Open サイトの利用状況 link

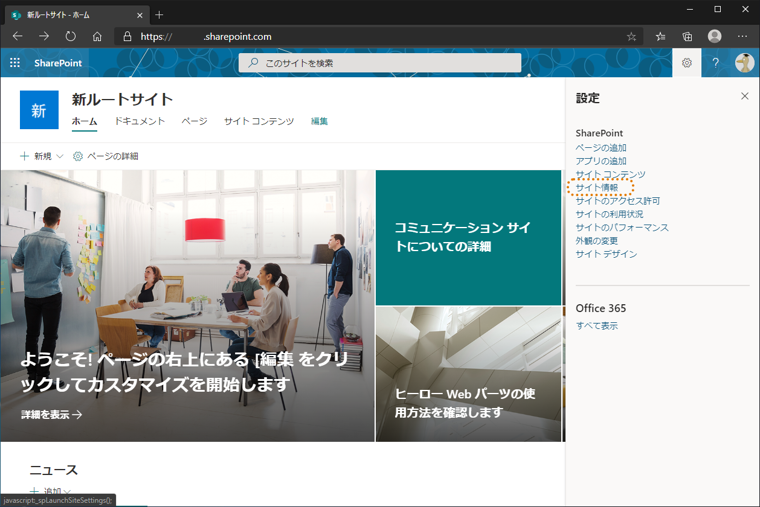tap(609, 214)
